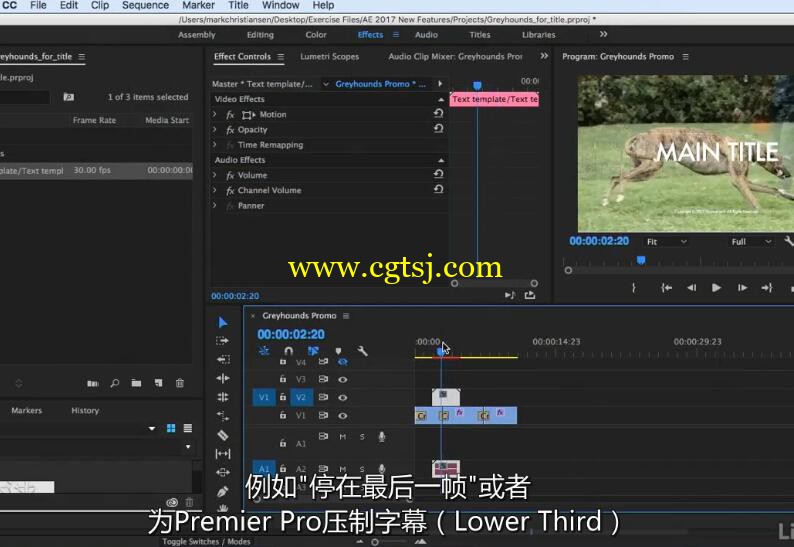
Task: Show more workspaces with double chevron
Action: point(603,34)
